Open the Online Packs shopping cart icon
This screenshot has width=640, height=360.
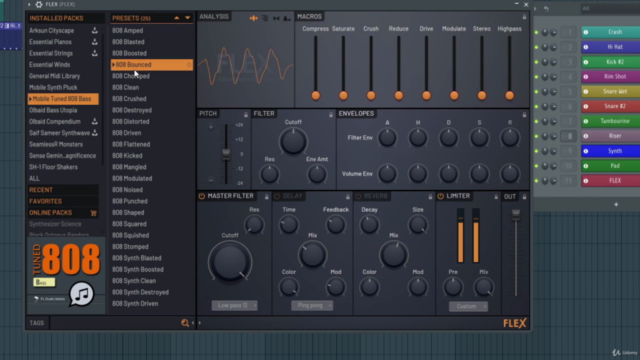point(93,213)
